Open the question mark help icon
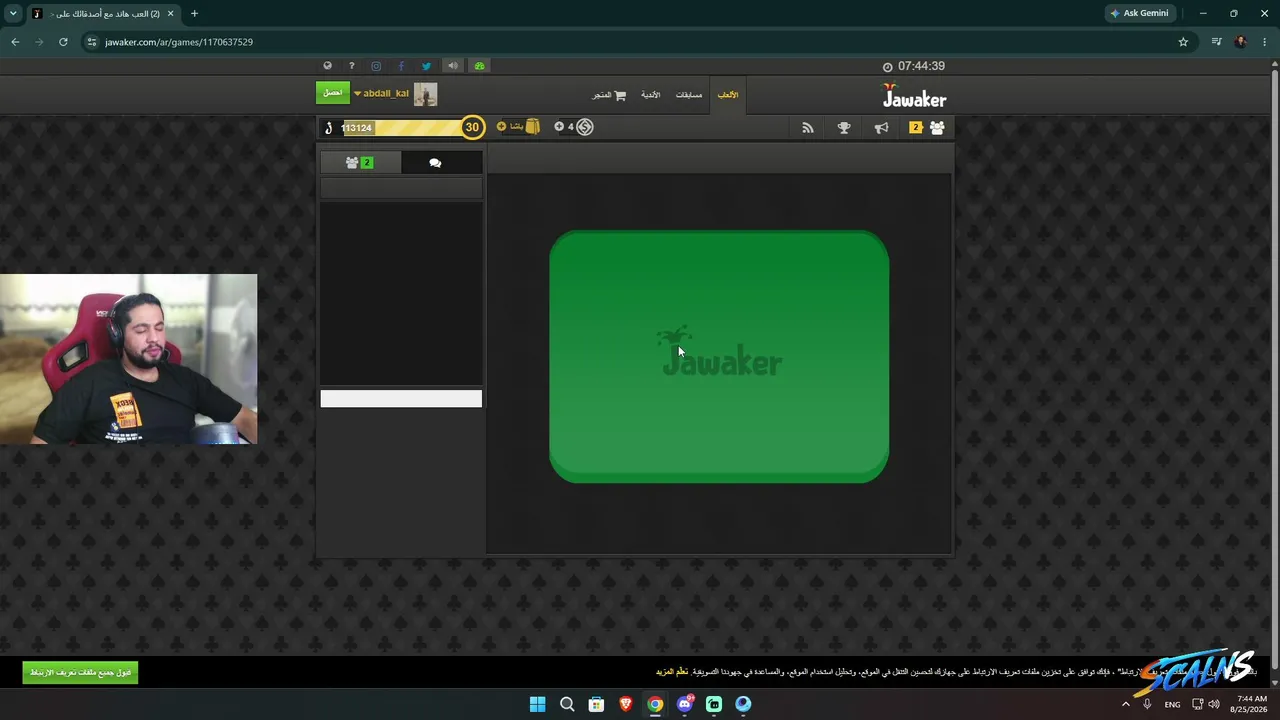This screenshot has width=1280, height=720. pyautogui.click(x=351, y=66)
